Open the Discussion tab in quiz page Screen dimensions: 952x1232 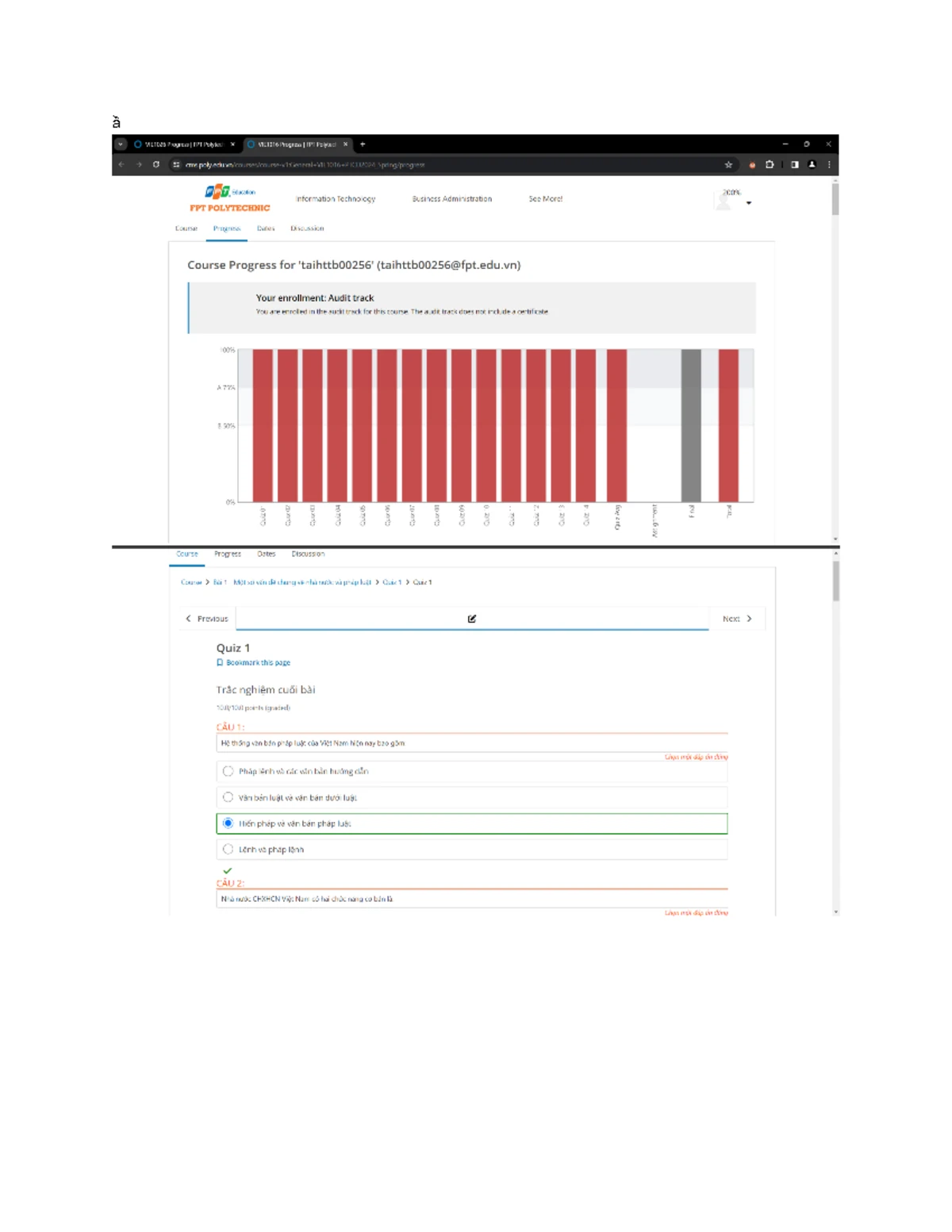[x=308, y=554]
